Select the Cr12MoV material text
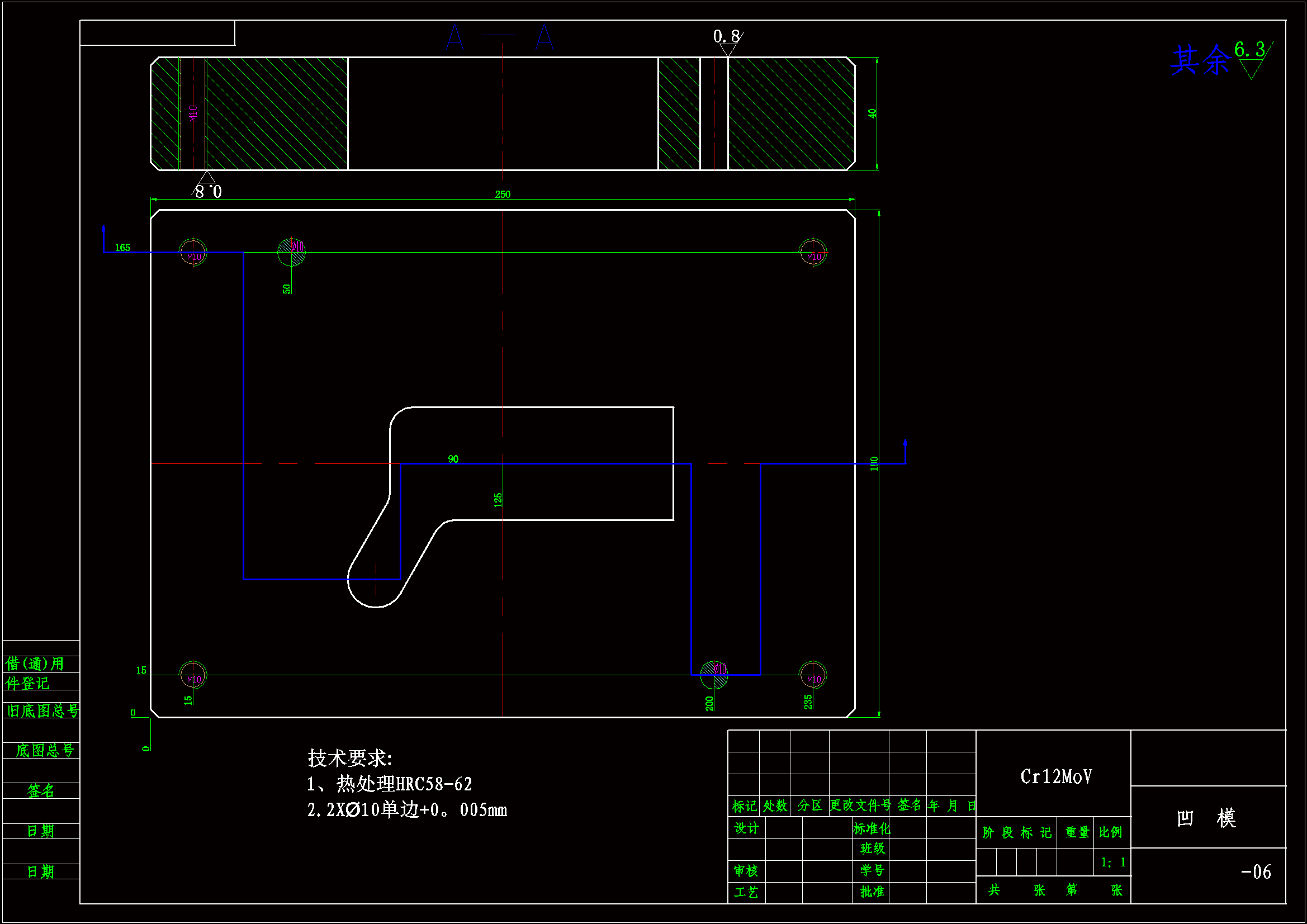This screenshot has height=924, width=1307. pyautogui.click(x=1056, y=776)
